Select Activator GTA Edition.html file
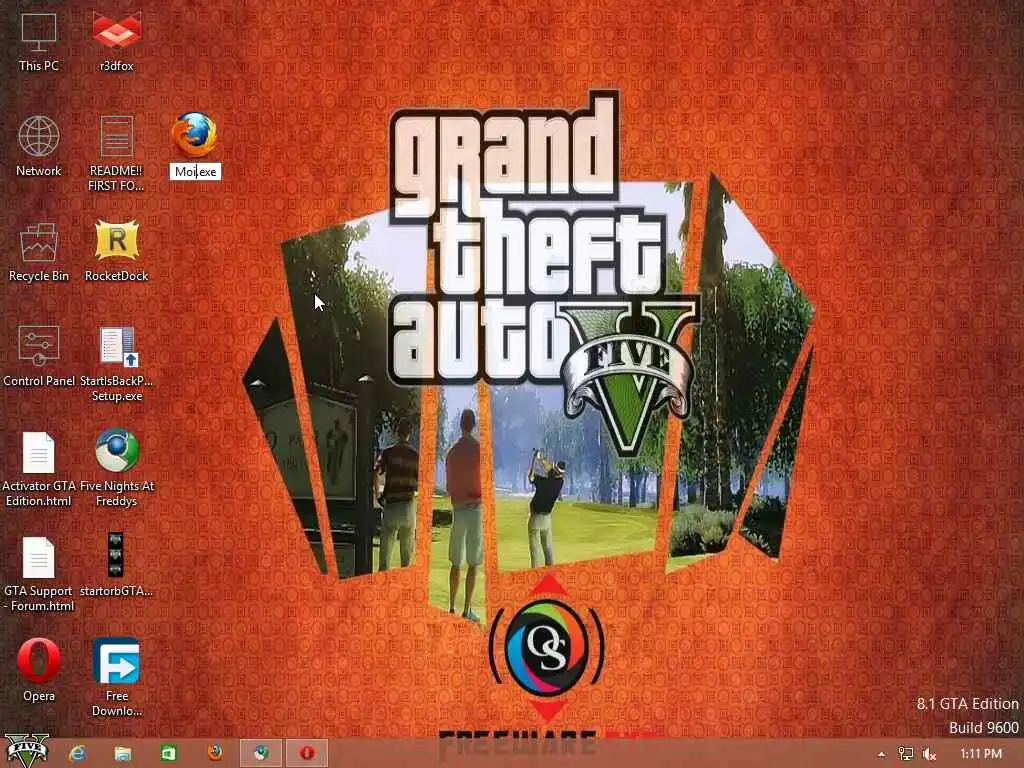Image resolution: width=1024 pixels, height=768 pixels. click(39, 469)
